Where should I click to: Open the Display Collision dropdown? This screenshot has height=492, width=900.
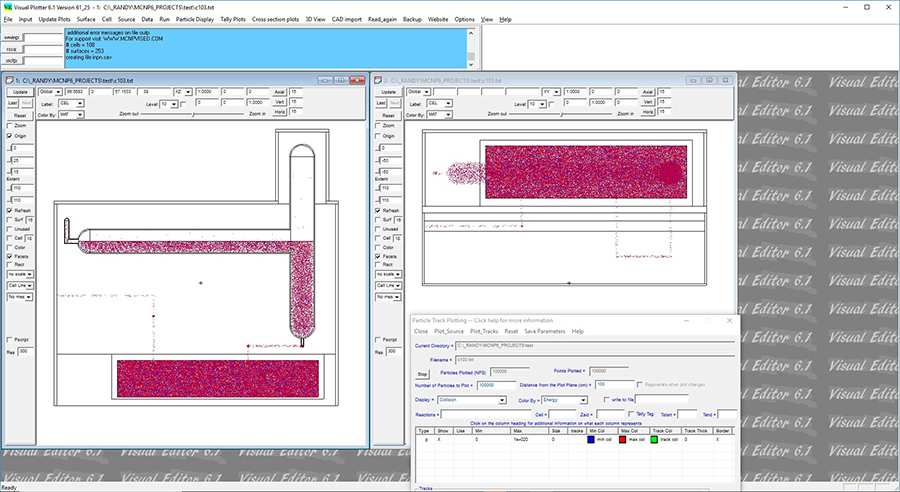(472, 400)
